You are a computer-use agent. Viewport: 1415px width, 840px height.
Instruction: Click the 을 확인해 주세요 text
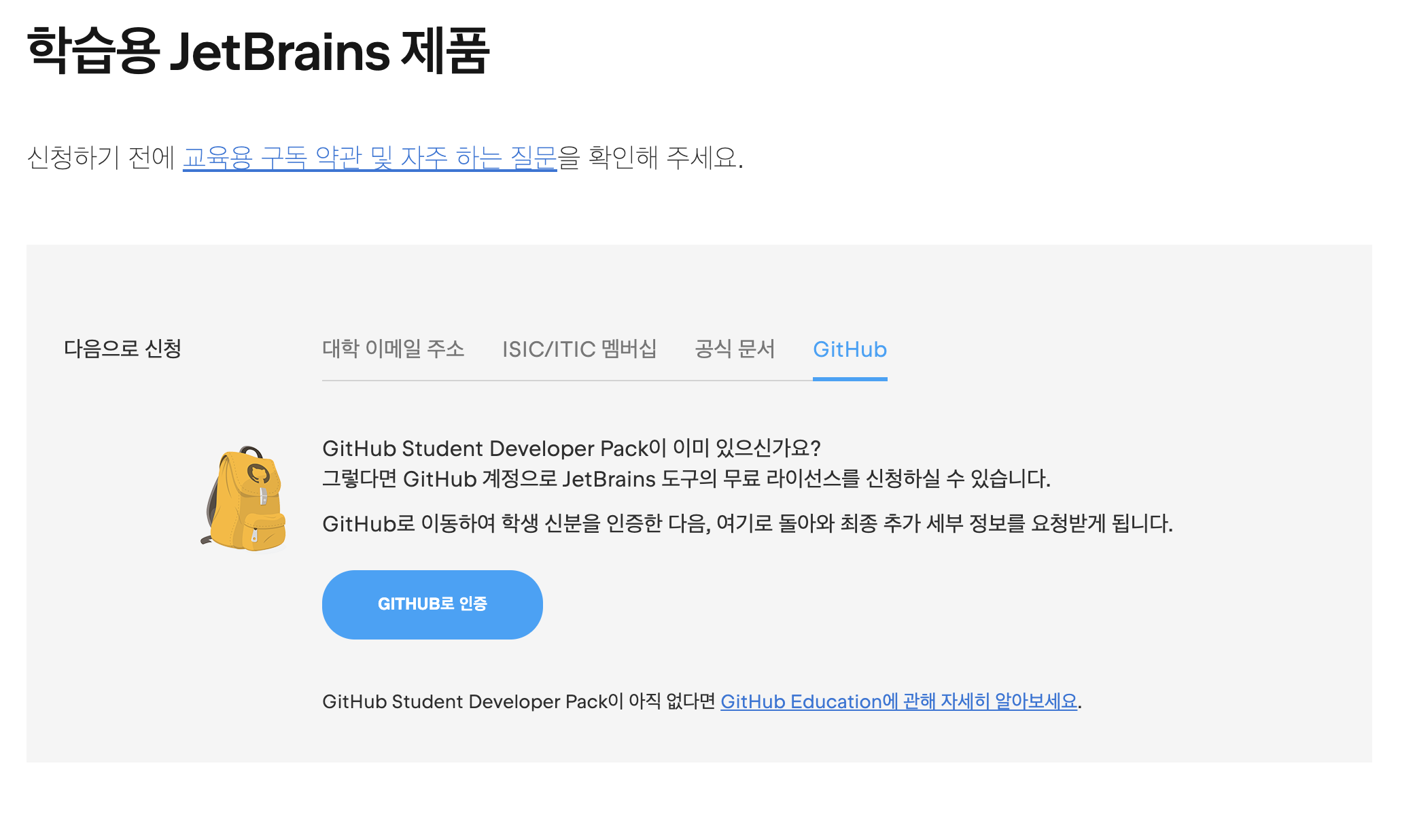(650, 158)
